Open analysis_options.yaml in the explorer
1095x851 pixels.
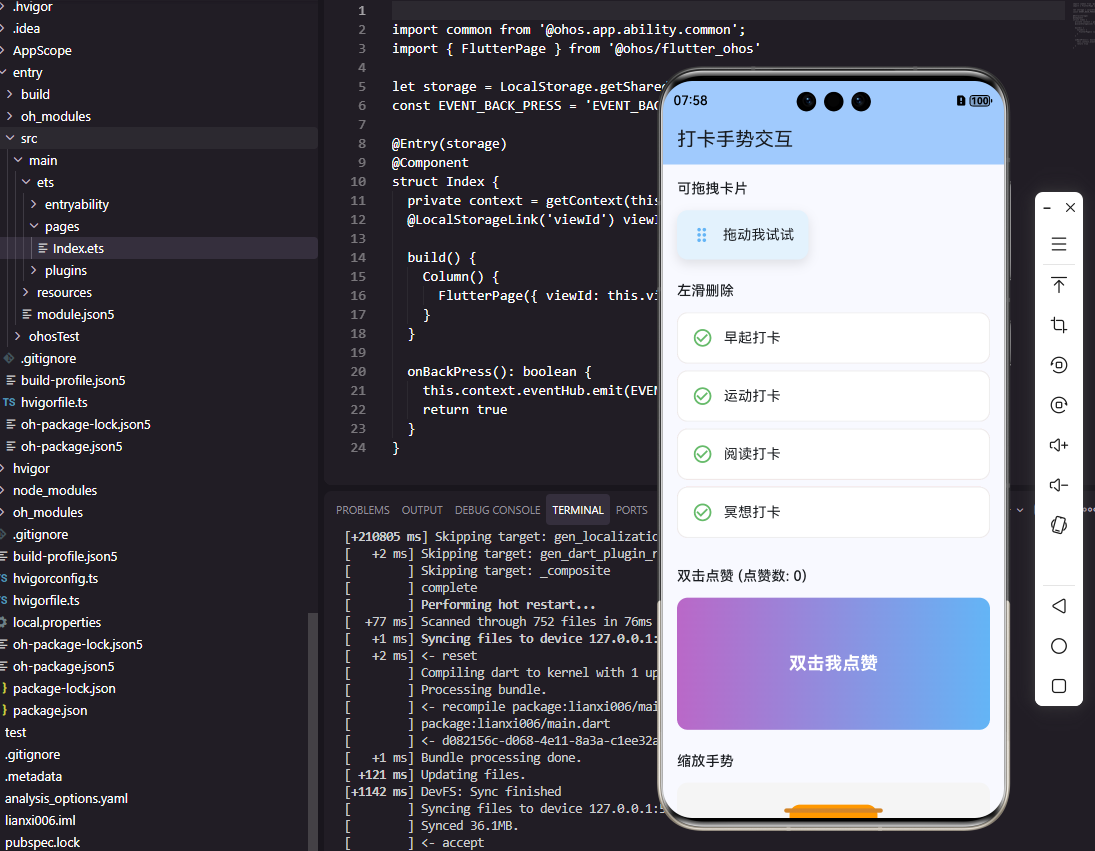66,799
